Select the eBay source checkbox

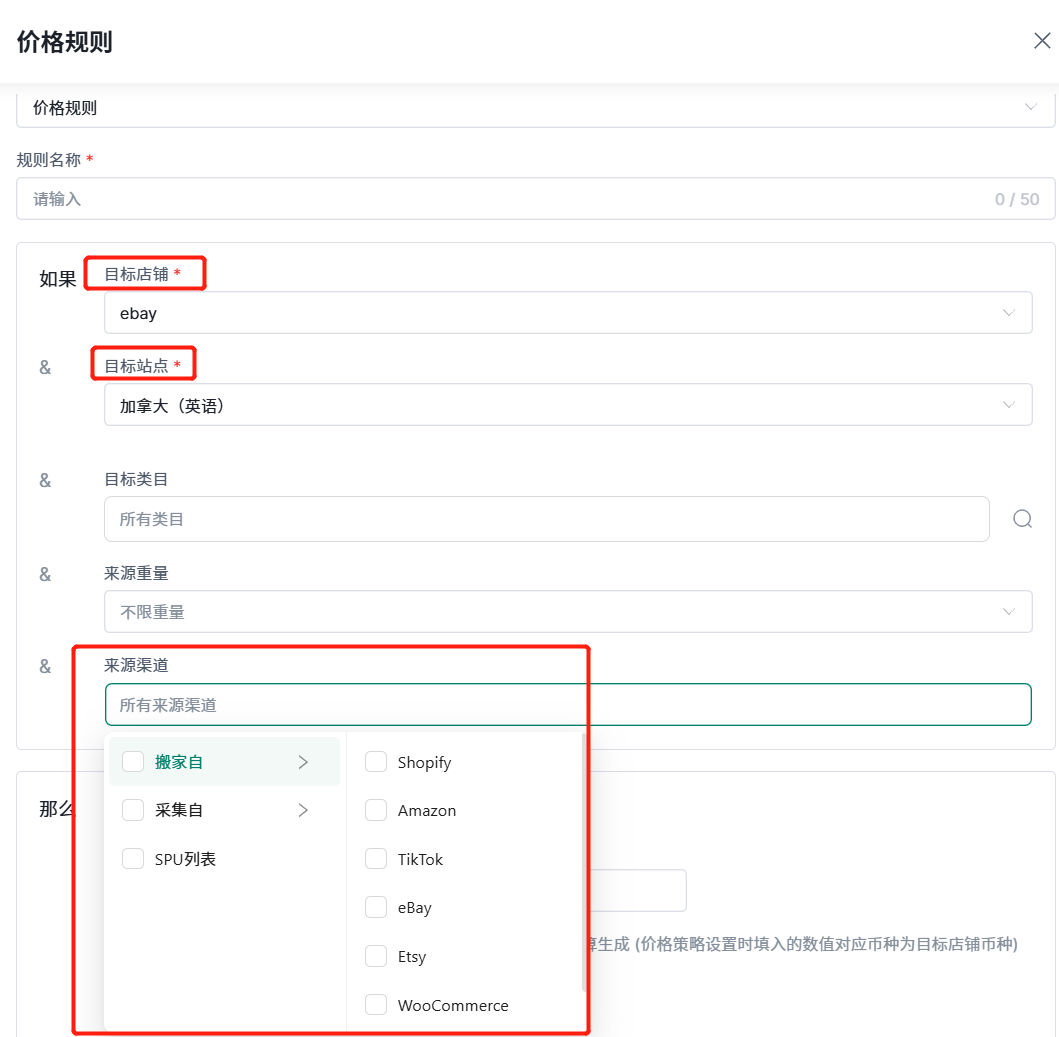376,908
